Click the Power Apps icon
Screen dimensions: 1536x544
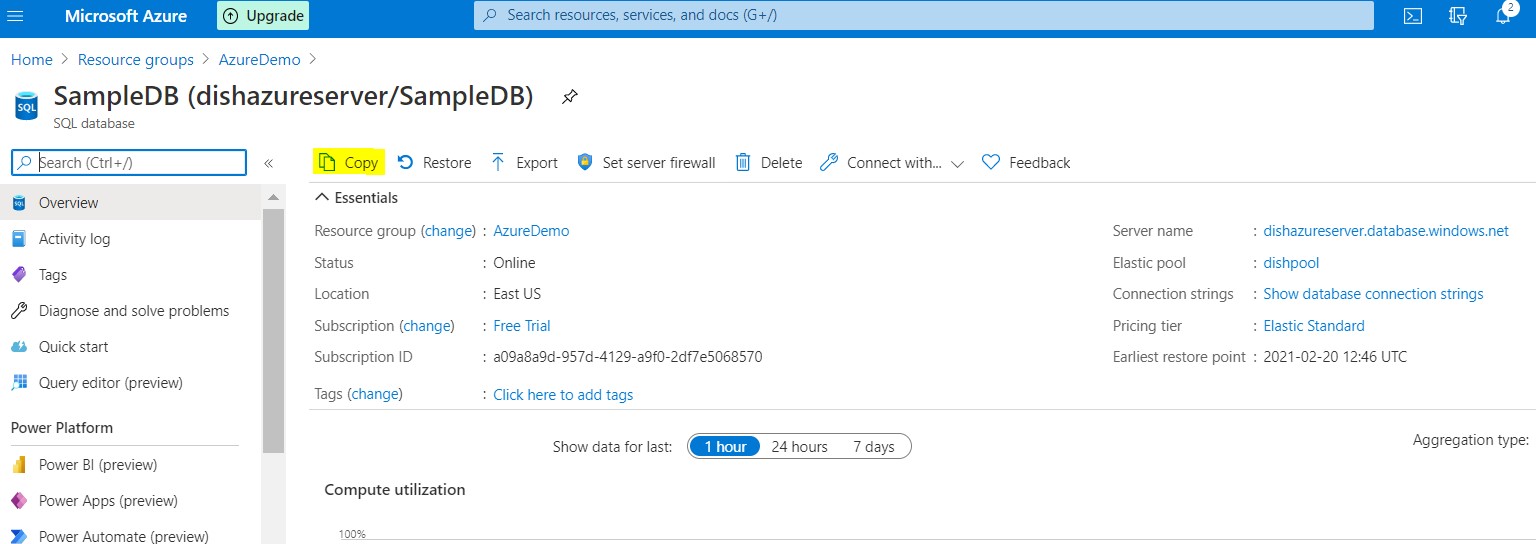pos(19,501)
